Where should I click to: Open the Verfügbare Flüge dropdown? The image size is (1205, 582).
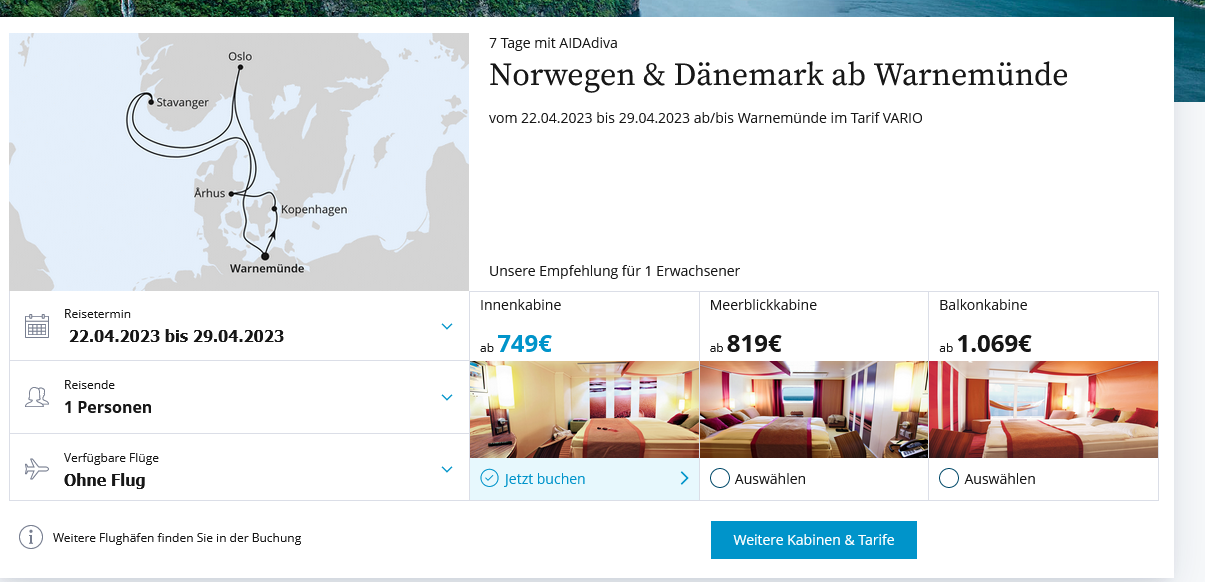click(x=447, y=468)
